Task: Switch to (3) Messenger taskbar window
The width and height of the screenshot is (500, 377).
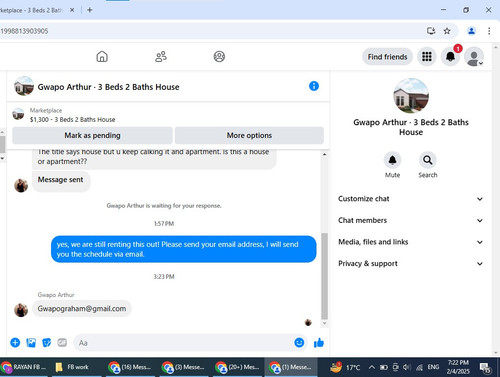Action: (183, 367)
